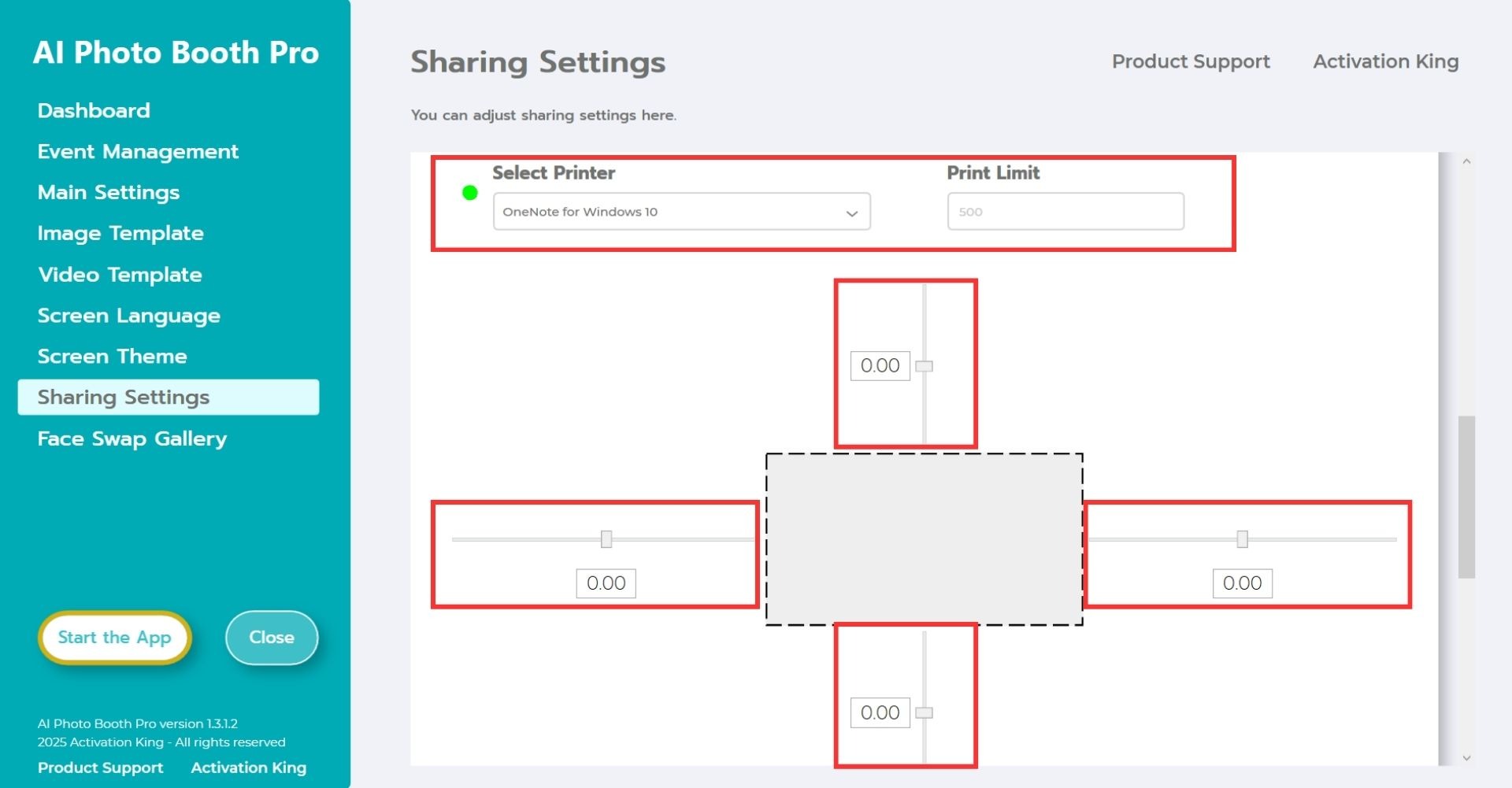Open Image Template in sidebar
This screenshot has width=1512, height=788.
(x=120, y=234)
